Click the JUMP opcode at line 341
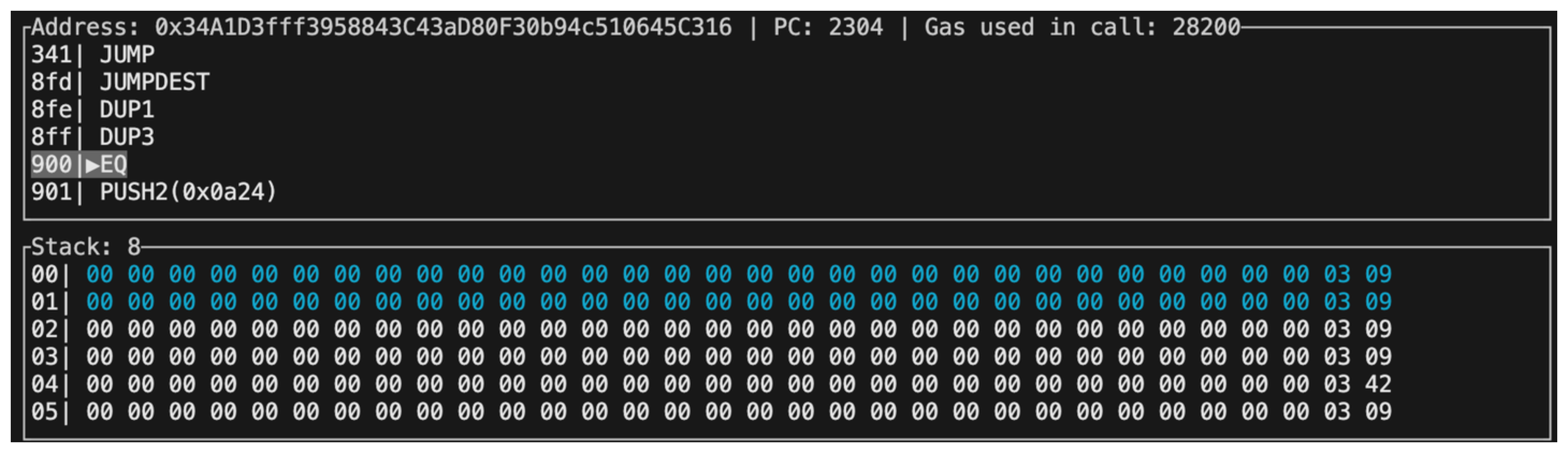 point(127,55)
